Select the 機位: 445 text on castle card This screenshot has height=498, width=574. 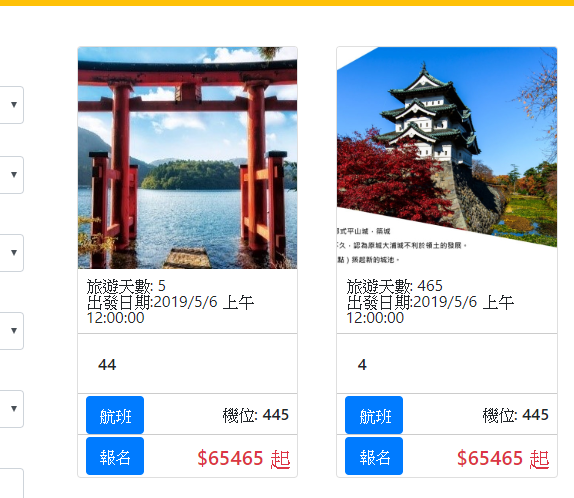coord(515,415)
